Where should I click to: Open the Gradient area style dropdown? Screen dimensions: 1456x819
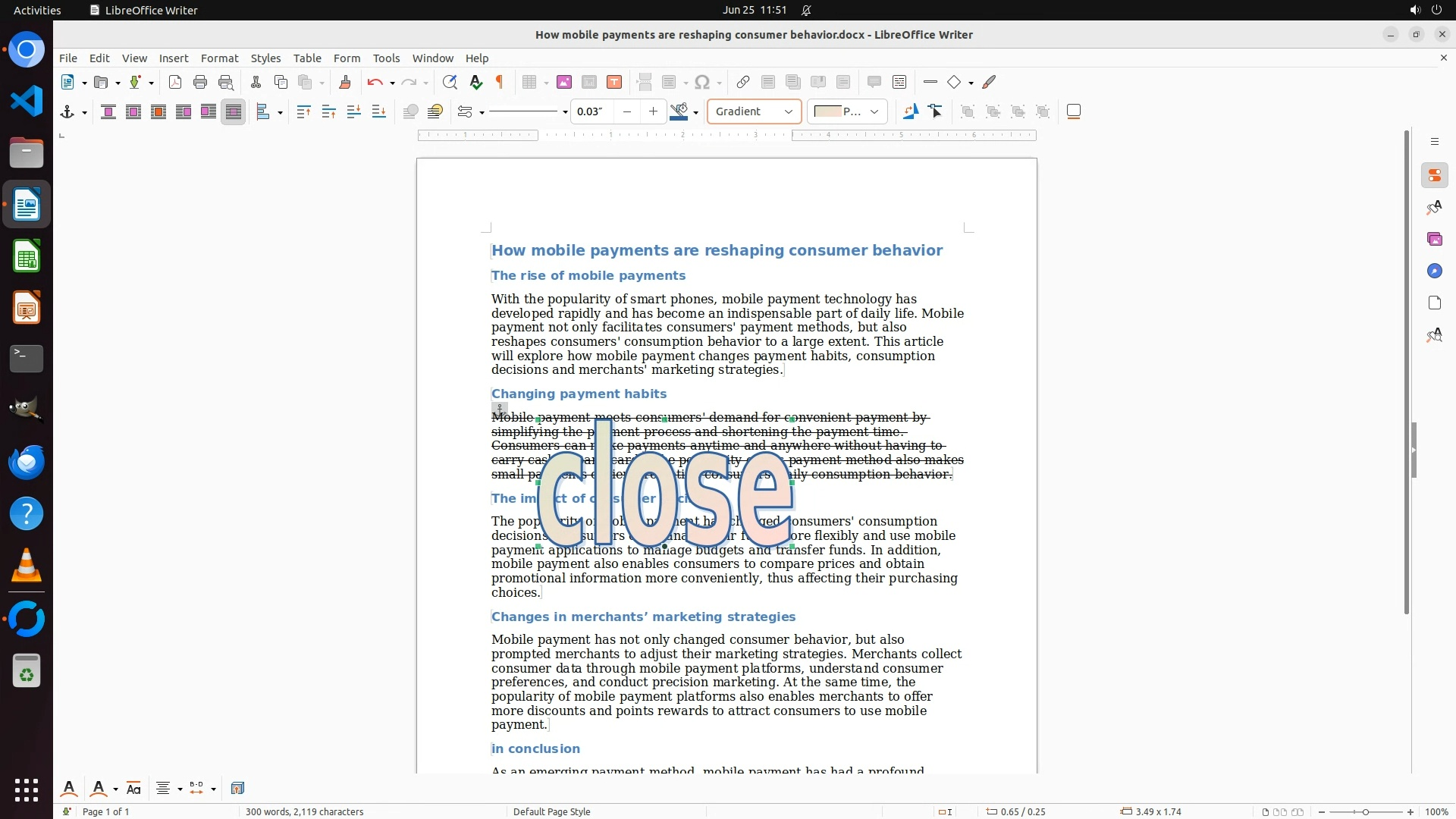tap(788, 111)
